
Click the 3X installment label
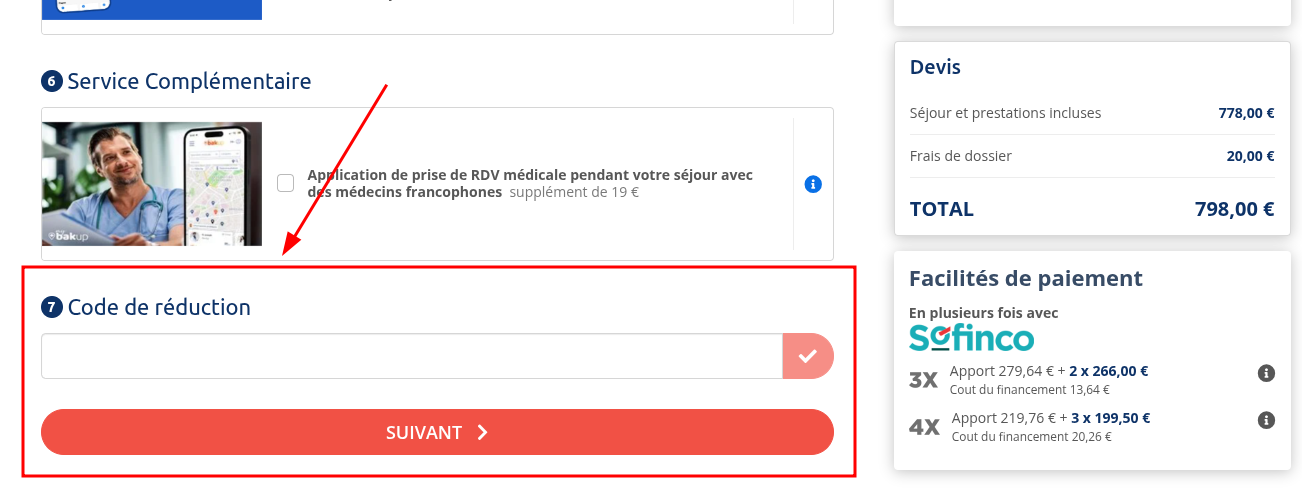923,380
